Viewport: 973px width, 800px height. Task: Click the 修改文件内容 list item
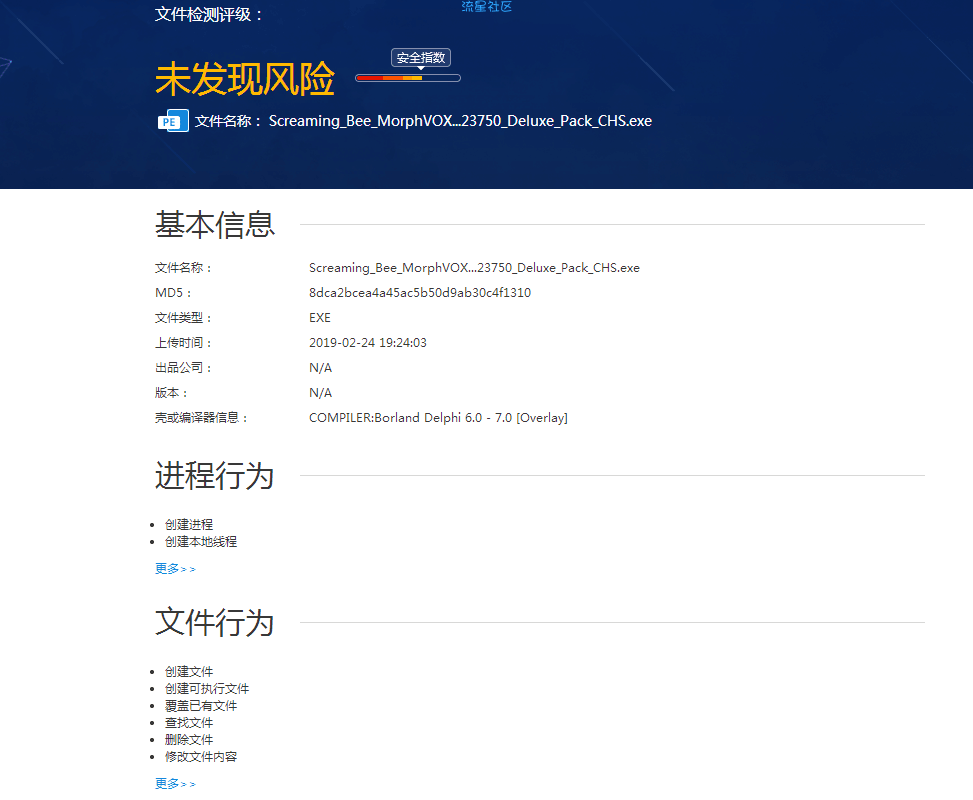click(x=201, y=757)
